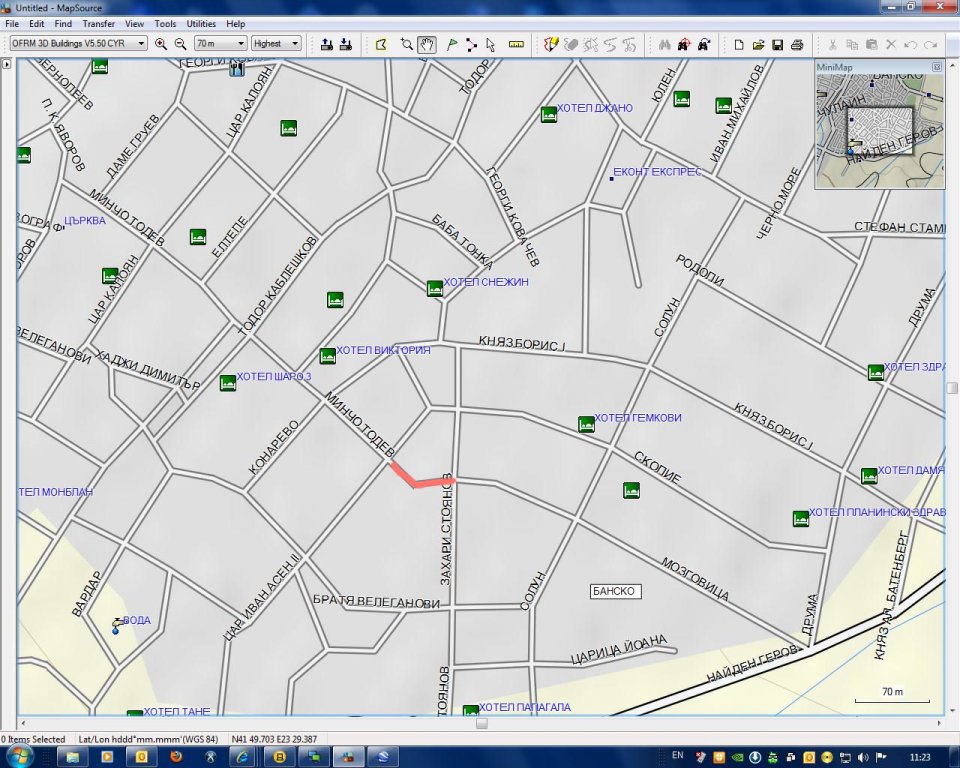Select the Hand pan tool
Screen dimensions: 960x768
click(427, 44)
